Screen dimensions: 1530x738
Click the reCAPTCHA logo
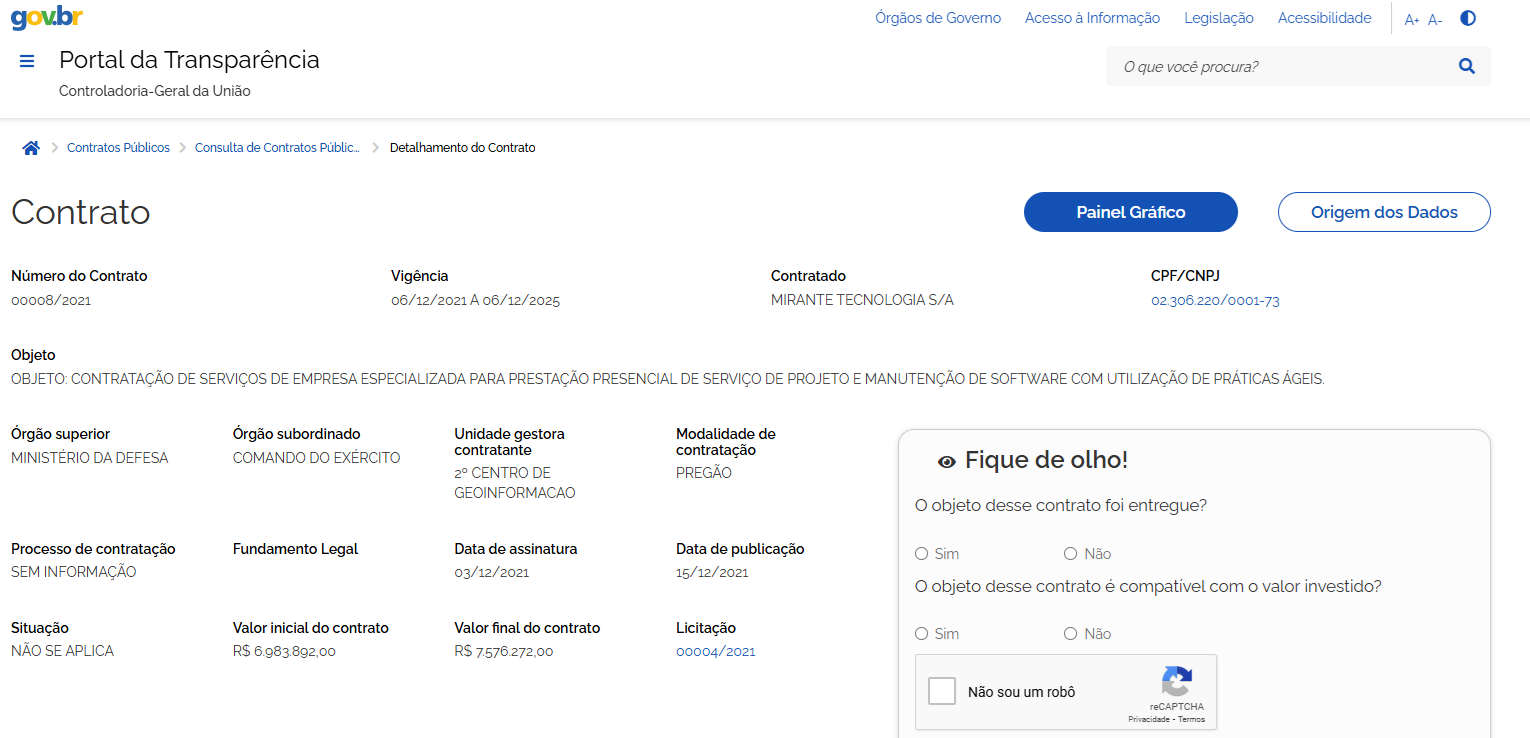[1176, 682]
